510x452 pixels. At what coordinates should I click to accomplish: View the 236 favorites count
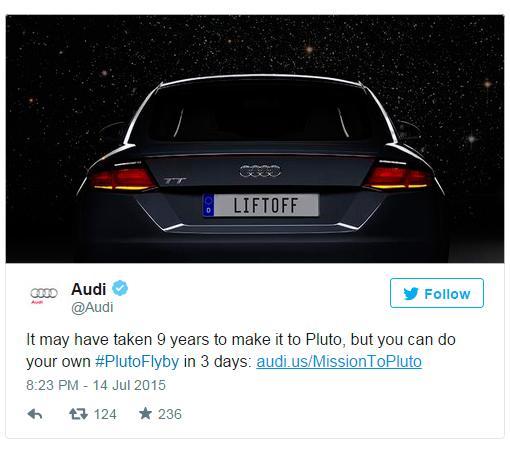[170, 414]
